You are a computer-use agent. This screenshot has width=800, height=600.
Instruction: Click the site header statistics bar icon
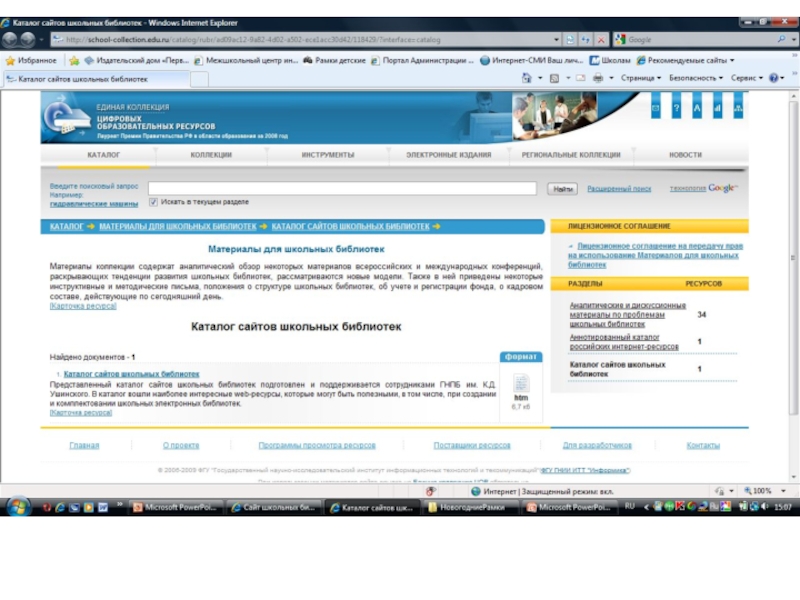[717, 106]
